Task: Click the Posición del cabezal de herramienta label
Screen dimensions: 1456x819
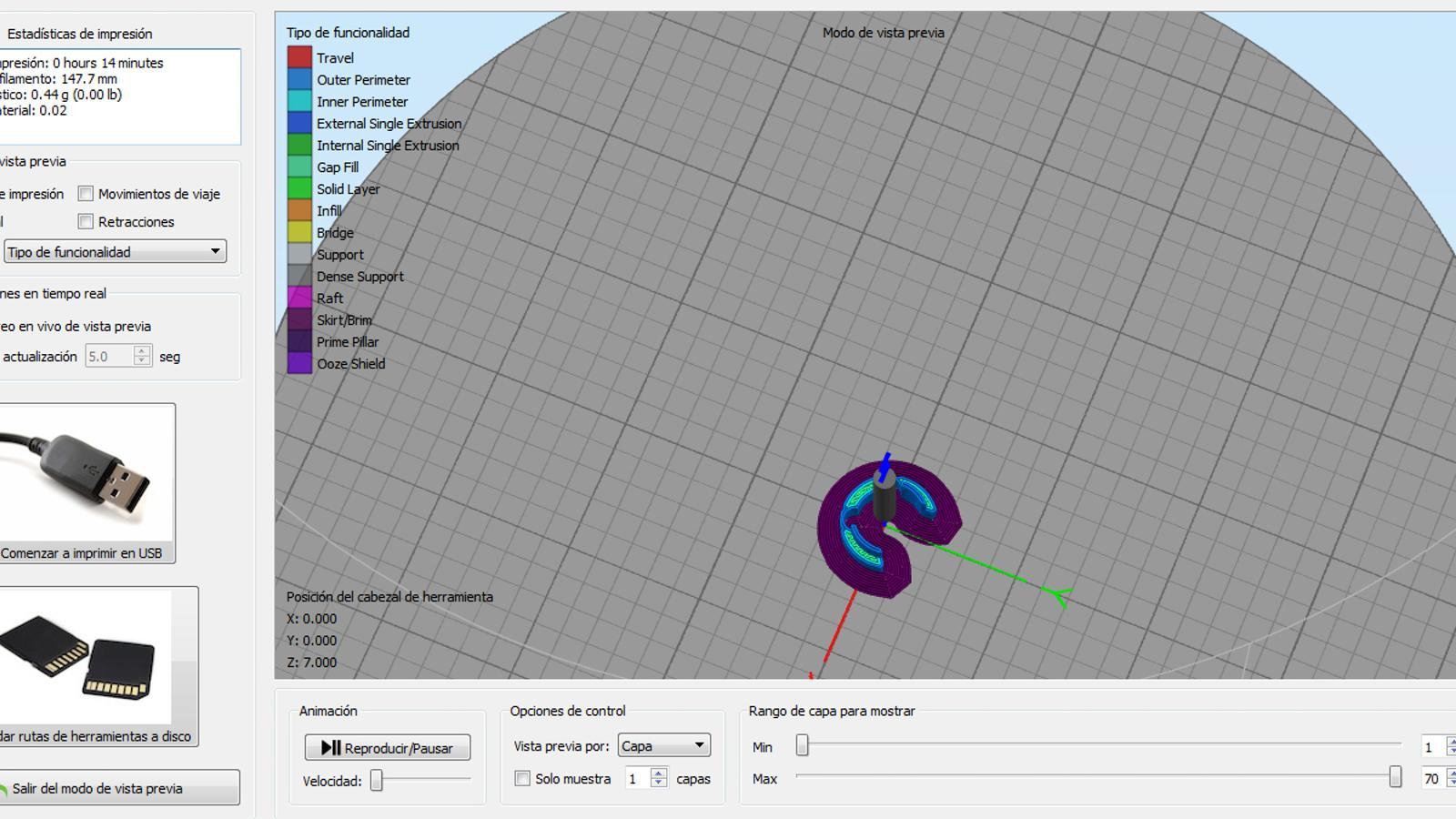Action: coord(389,597)
